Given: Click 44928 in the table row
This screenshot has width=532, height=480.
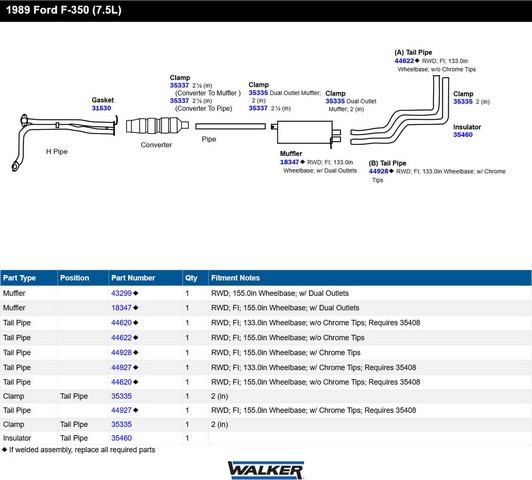Looking at the screenshot, I should pyautogui.click(x=121, y=352).
